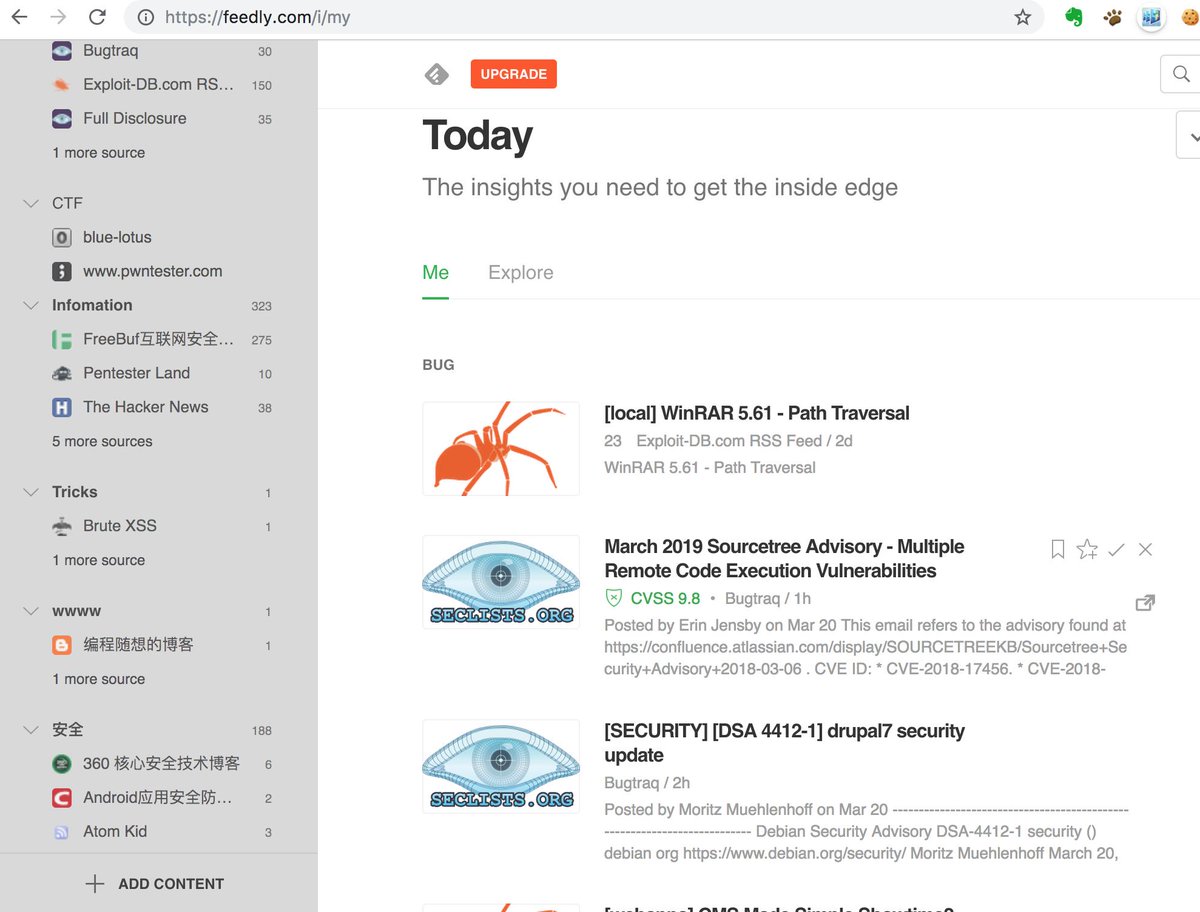The width and height of the screenshot is (1200, 912).
Task: Click the plus icon beside ADD CONTENT
Action: coord(95,884)
